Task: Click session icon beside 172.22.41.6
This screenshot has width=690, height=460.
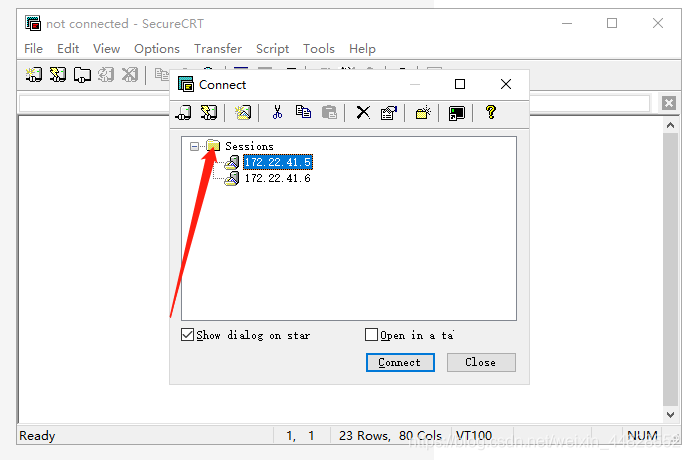Action: 232,178
